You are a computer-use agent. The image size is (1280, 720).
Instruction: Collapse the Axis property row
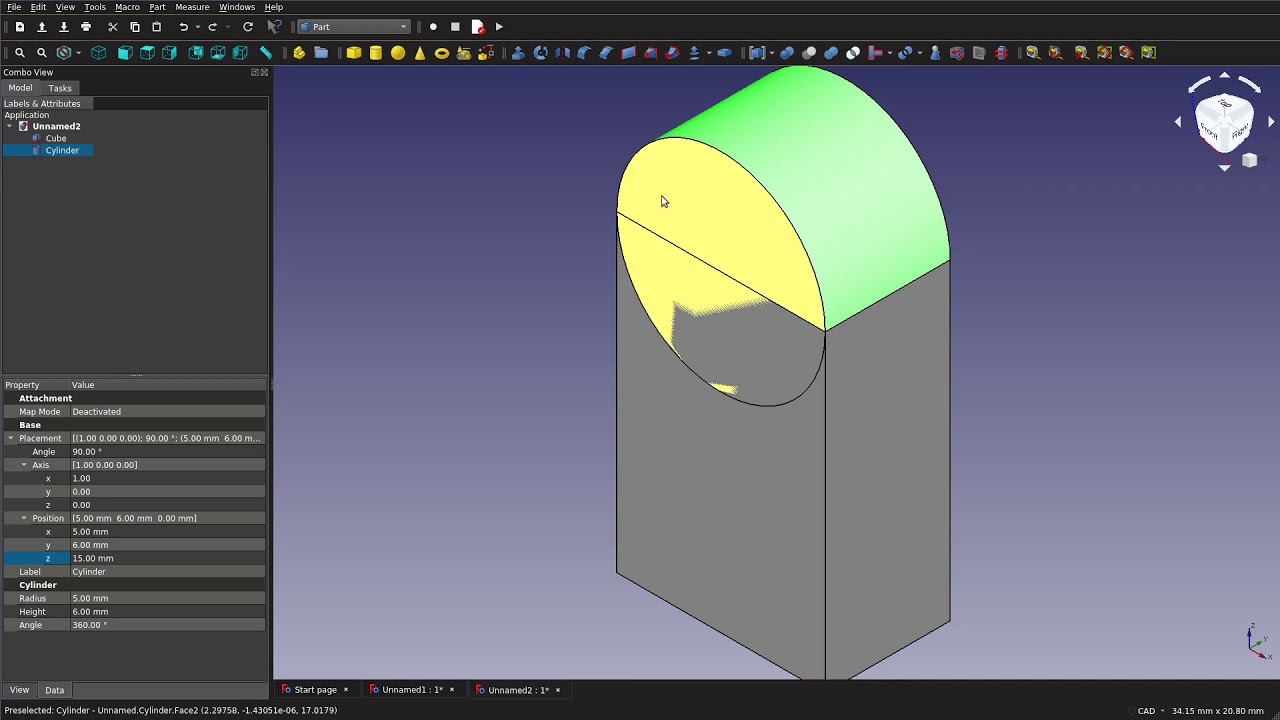(24, 465)
